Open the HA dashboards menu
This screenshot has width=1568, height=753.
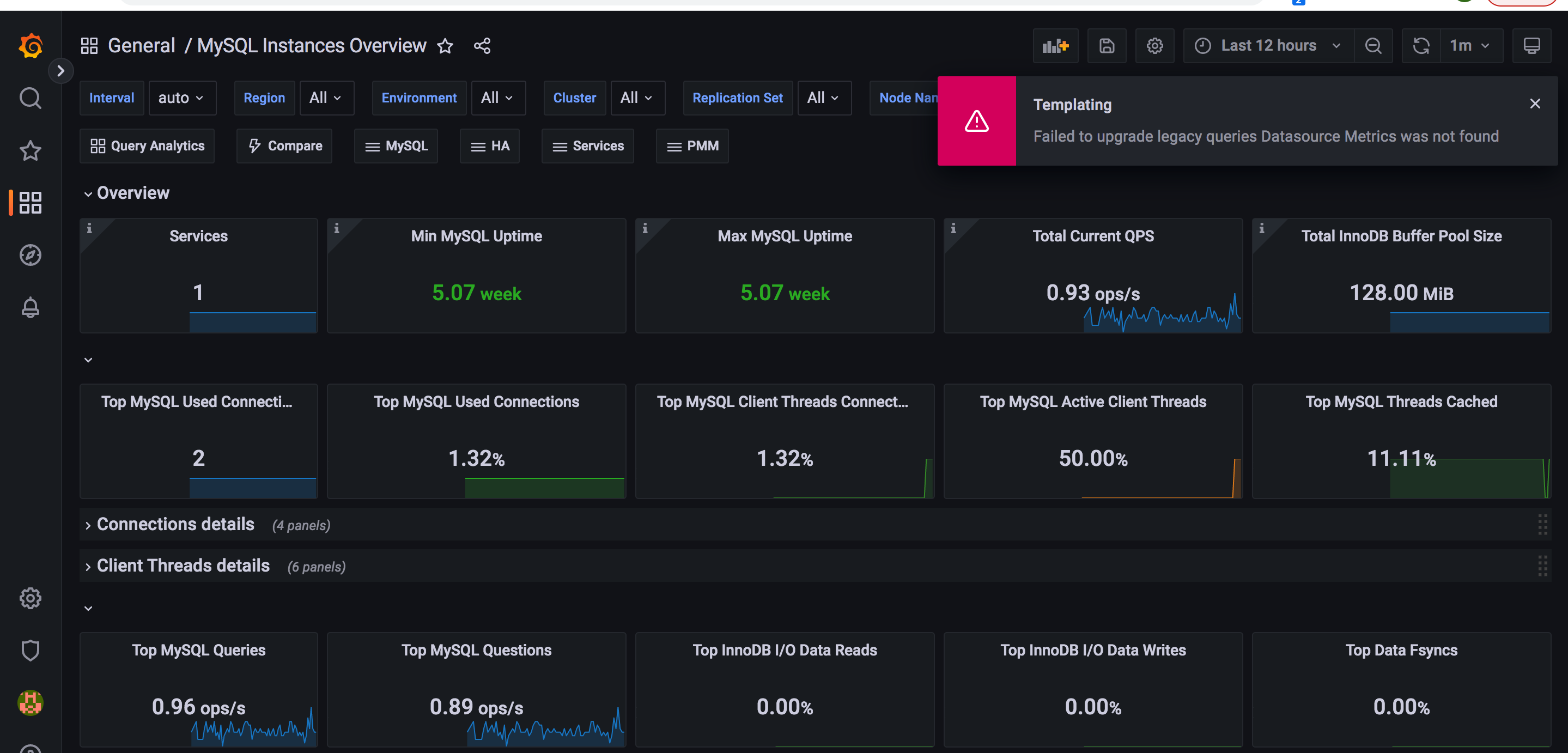(490, 146)
